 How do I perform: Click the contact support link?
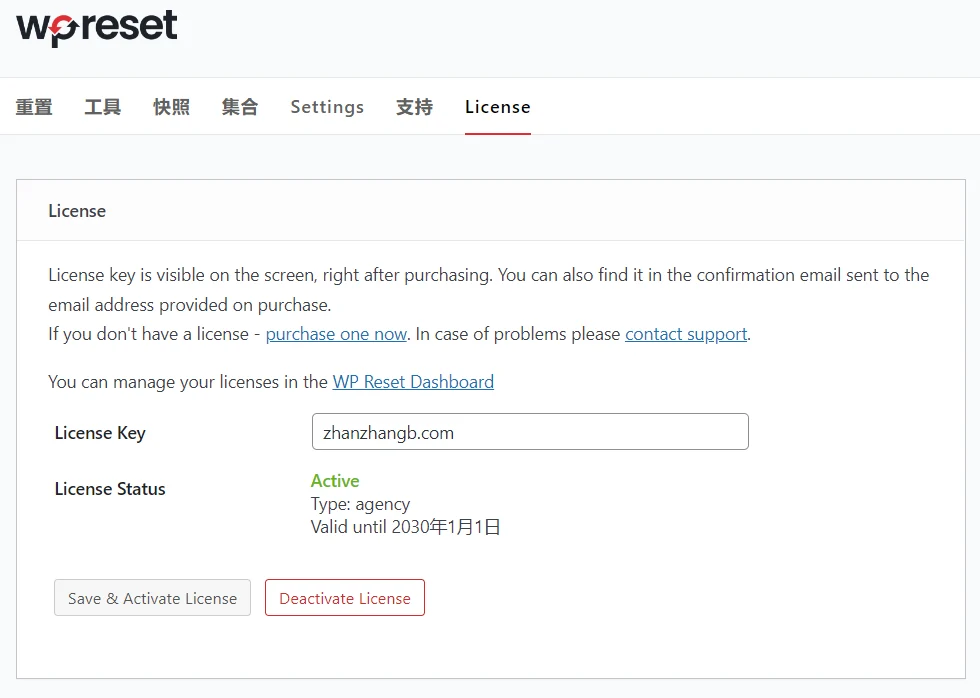686,333
